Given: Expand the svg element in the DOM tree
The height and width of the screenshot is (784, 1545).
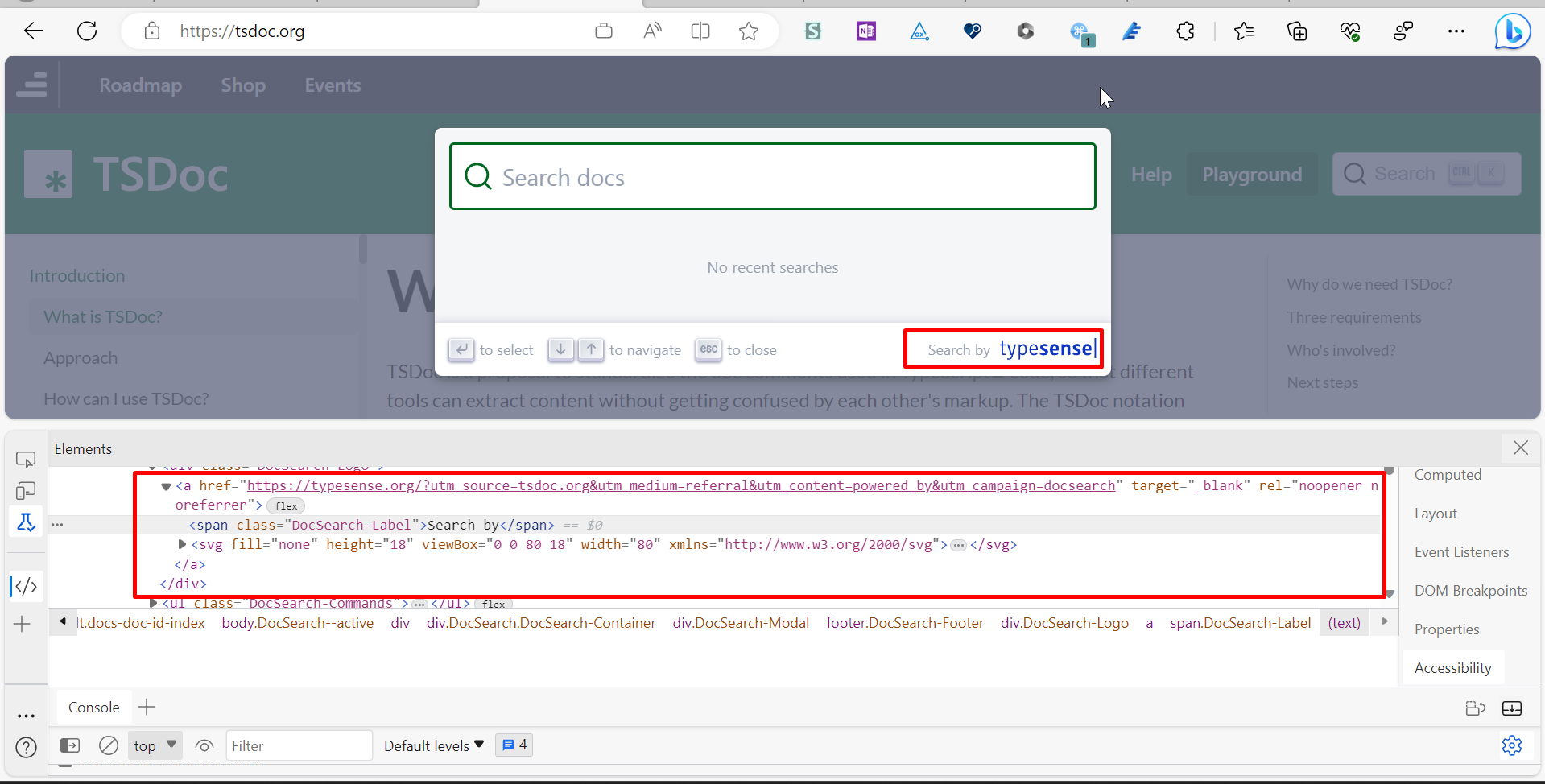Looking at the screenshot, I should 181,544.
